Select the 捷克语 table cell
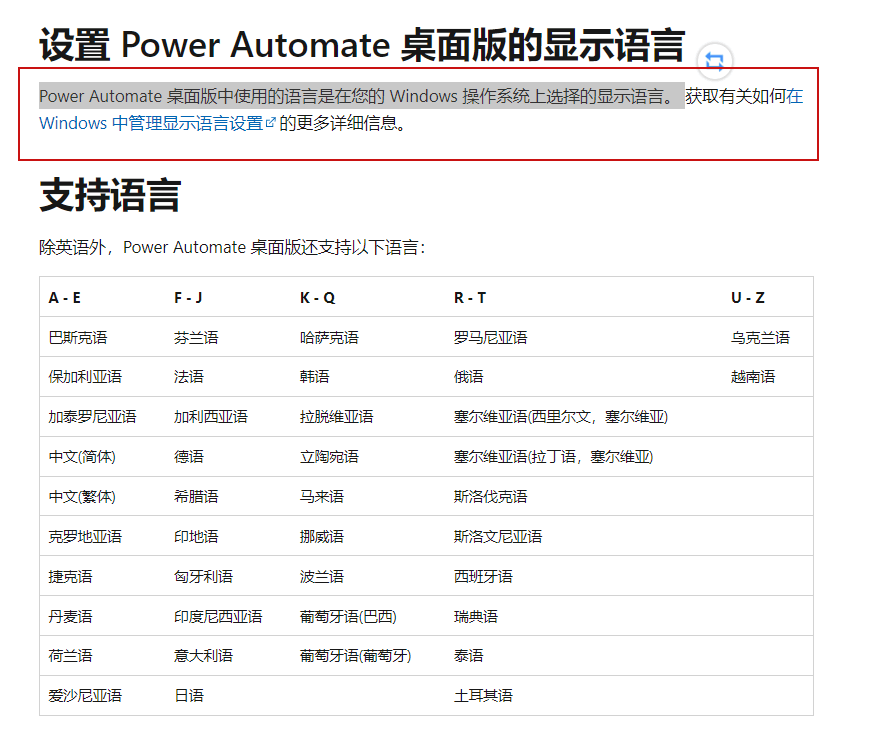The width and height of the screenshot is (895, 747). click(x=70, y=576)
